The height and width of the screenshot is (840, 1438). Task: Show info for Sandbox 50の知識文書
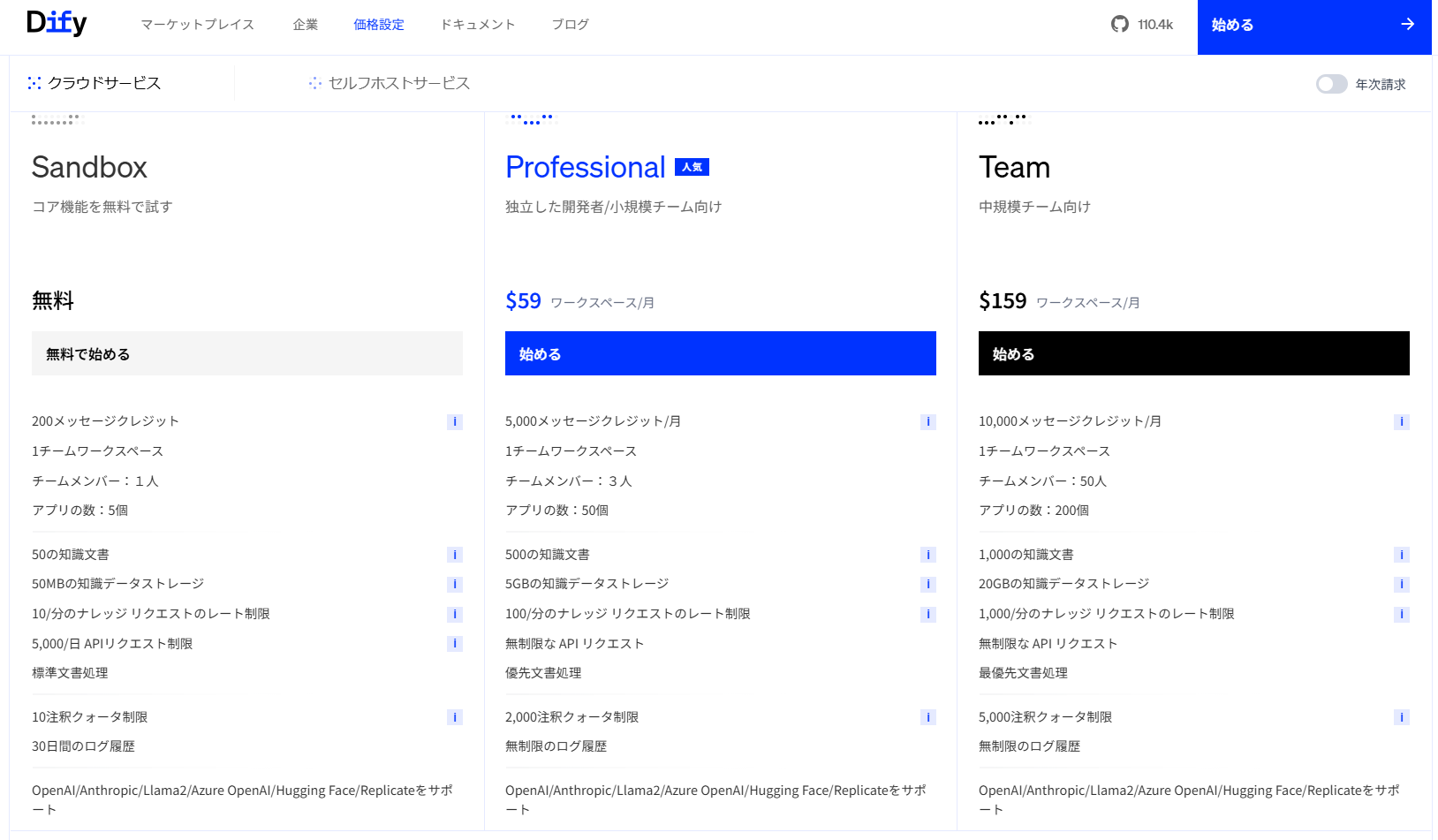coord(455,555)
